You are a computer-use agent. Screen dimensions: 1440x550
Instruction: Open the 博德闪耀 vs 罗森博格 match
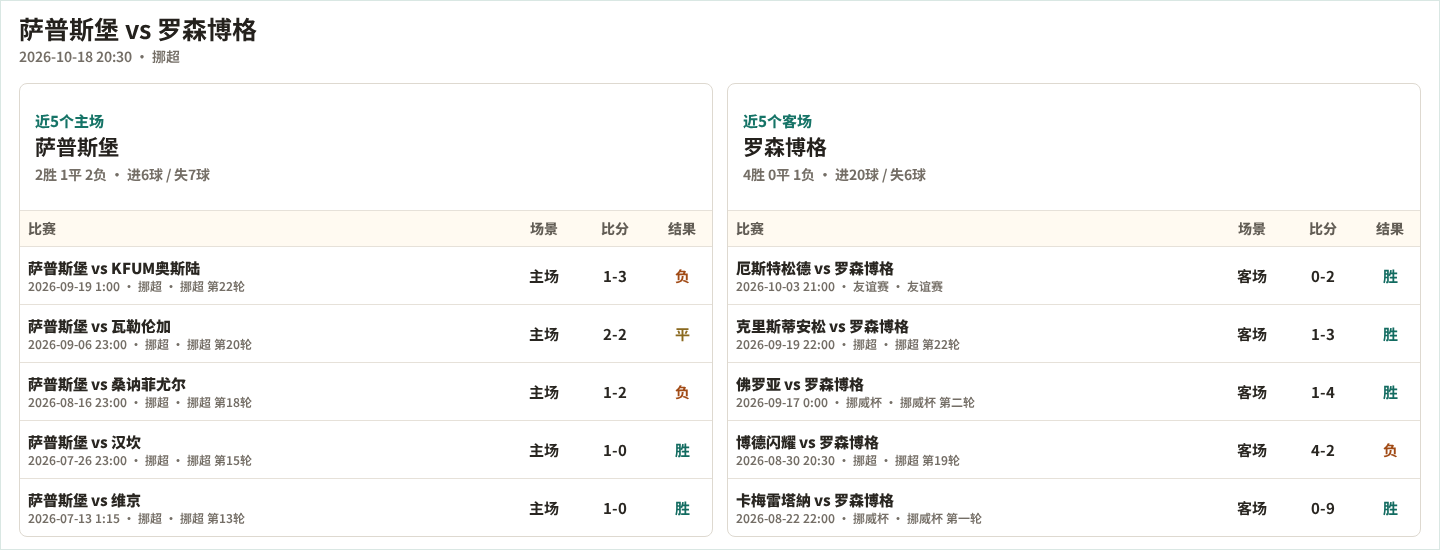coord(1074,450)
